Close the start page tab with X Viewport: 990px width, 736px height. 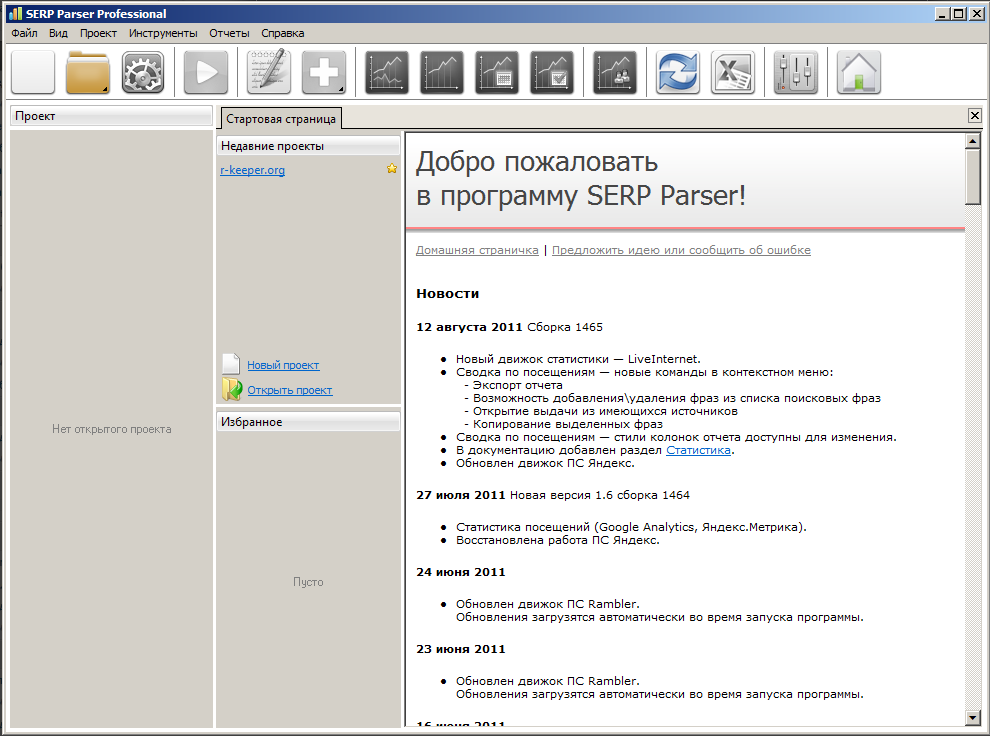(x=974, y=115)
